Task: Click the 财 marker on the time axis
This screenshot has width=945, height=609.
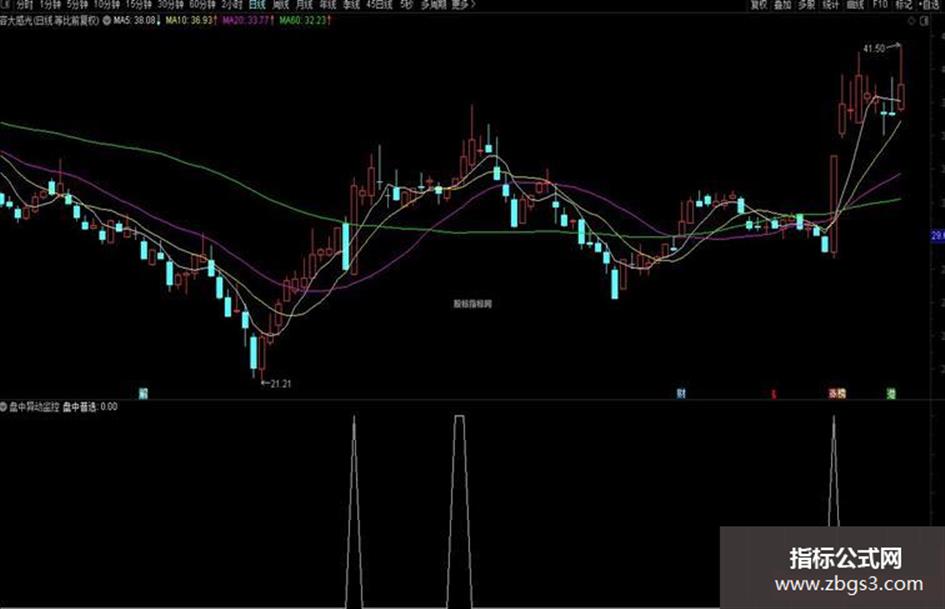Action: coord(681,394)
